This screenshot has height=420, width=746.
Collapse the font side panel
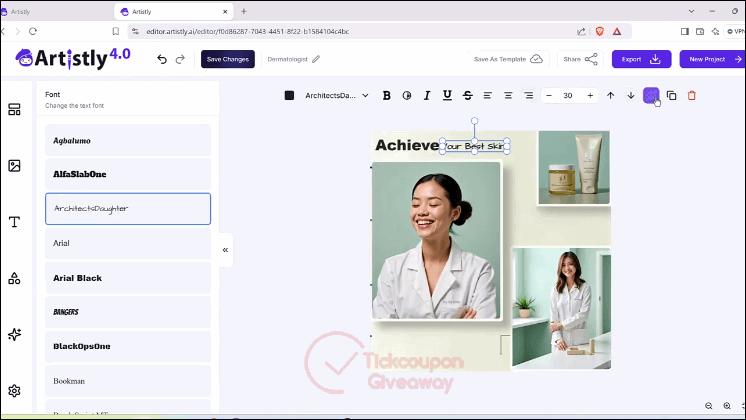click(x=226, y=250)
